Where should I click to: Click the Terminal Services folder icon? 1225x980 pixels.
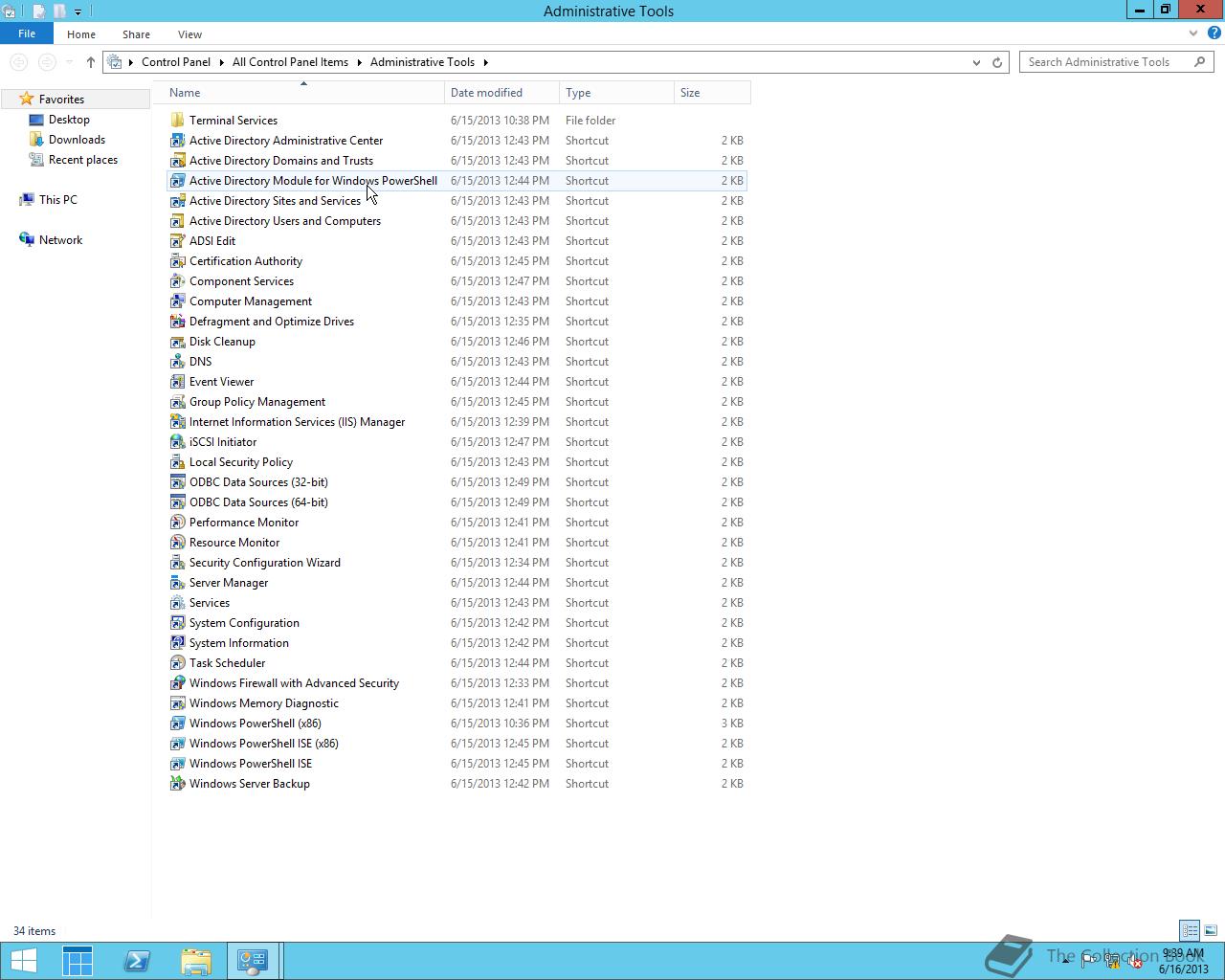[177, 121]
